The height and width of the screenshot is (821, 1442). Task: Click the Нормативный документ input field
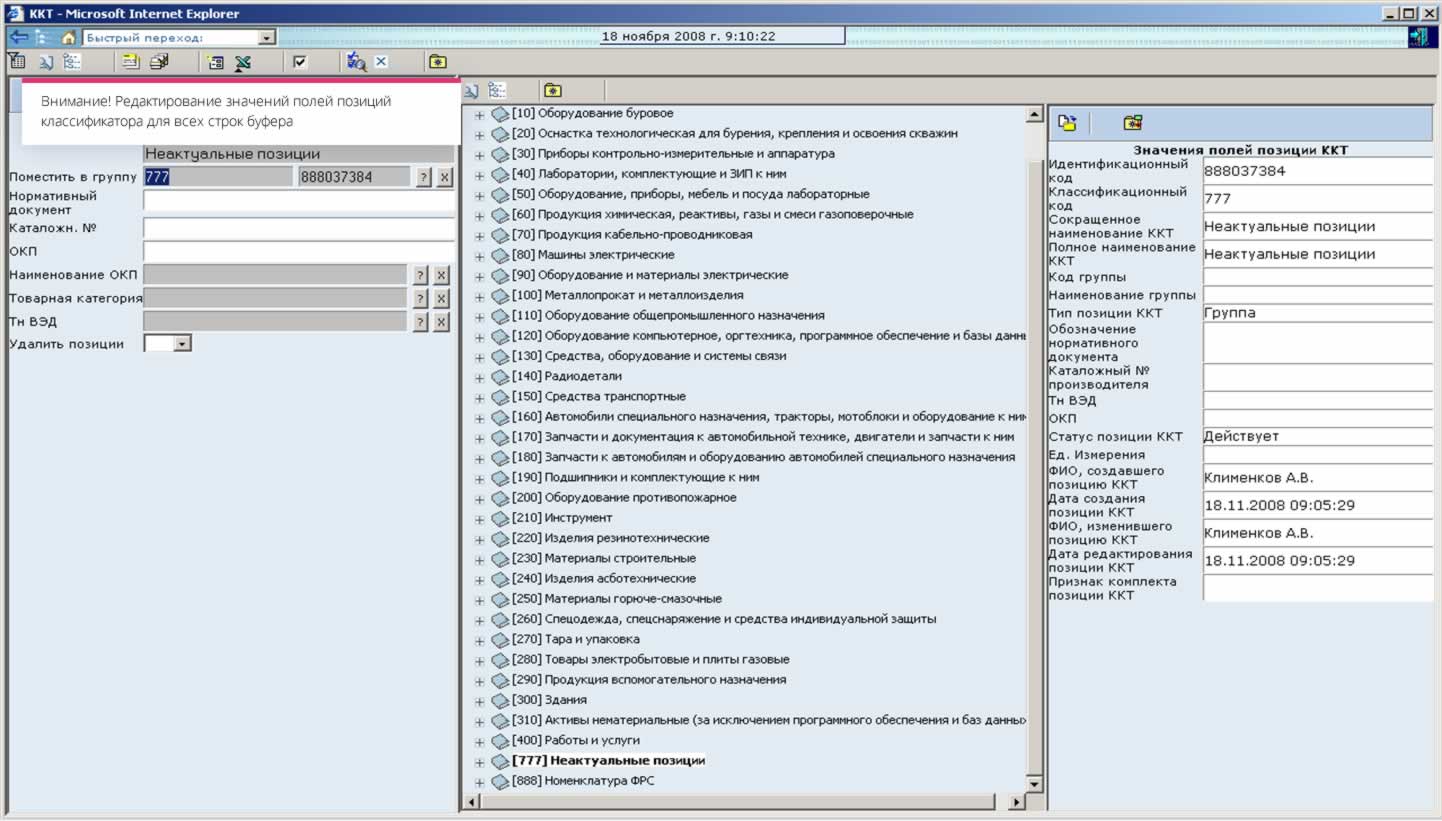point(298,201)
